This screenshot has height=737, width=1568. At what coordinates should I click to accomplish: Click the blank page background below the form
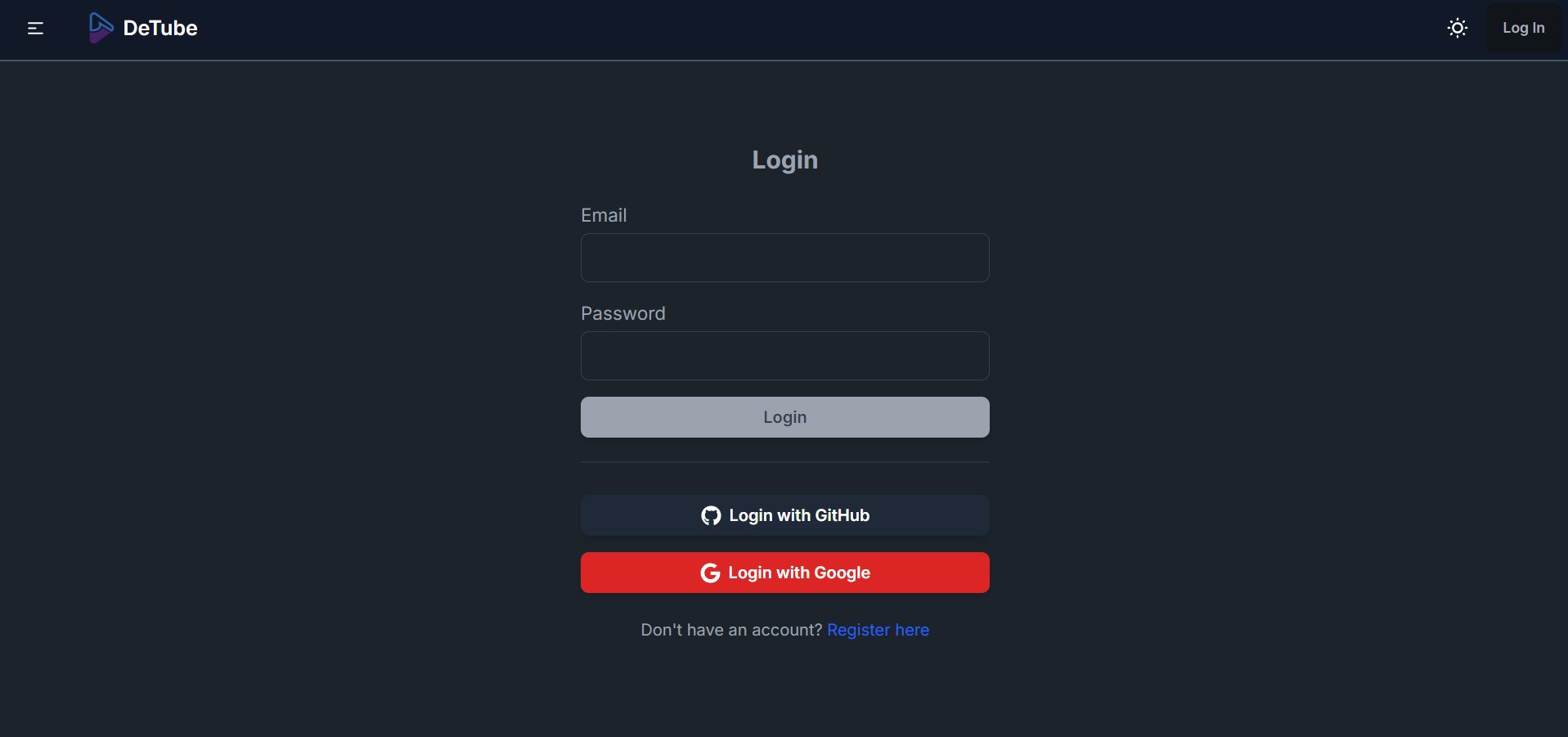pos(784,695)
